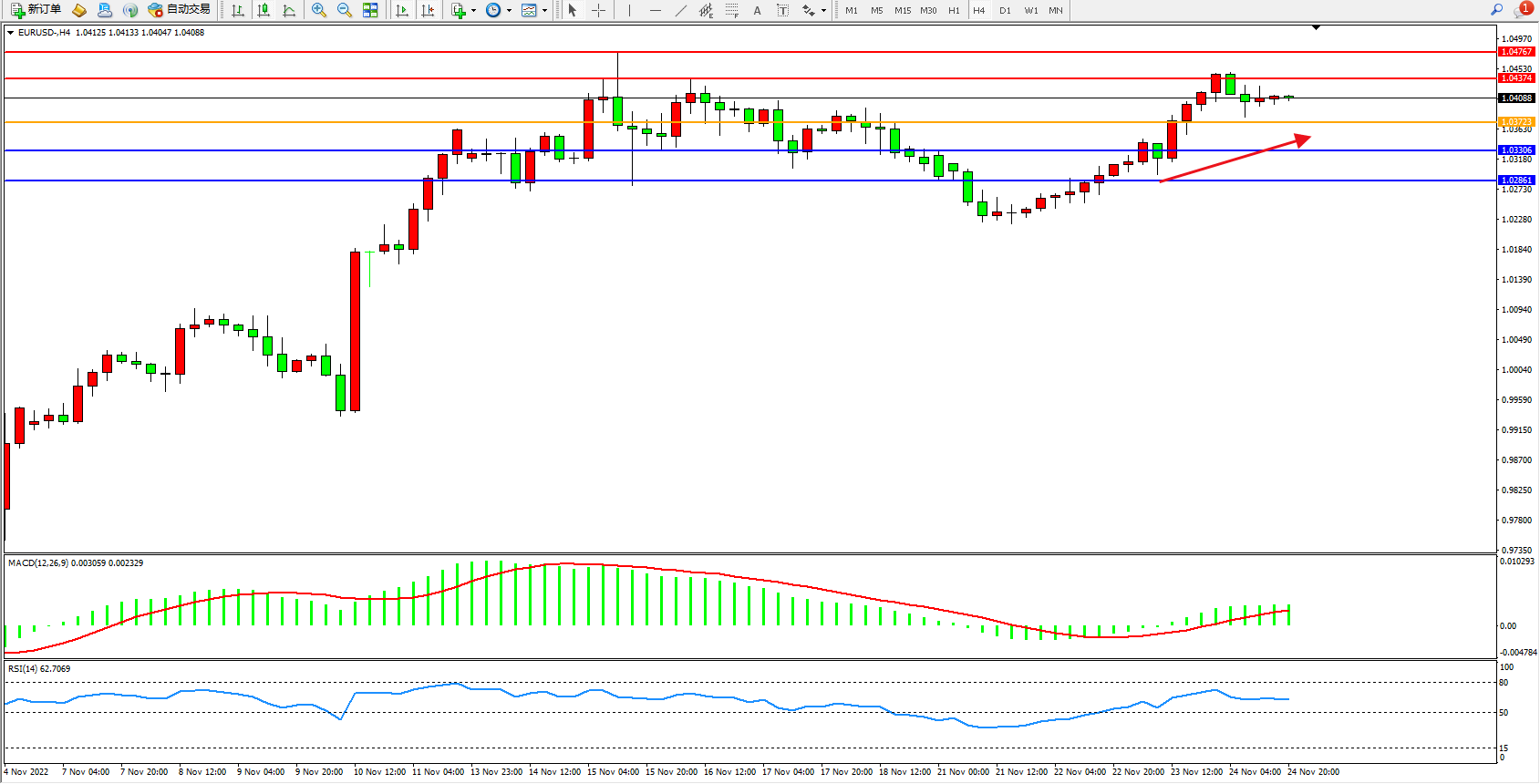The width and height of the screenshot is (1540, 784).
Task: Select the Fibonacci retracement tool
Action: click(732, 10)
